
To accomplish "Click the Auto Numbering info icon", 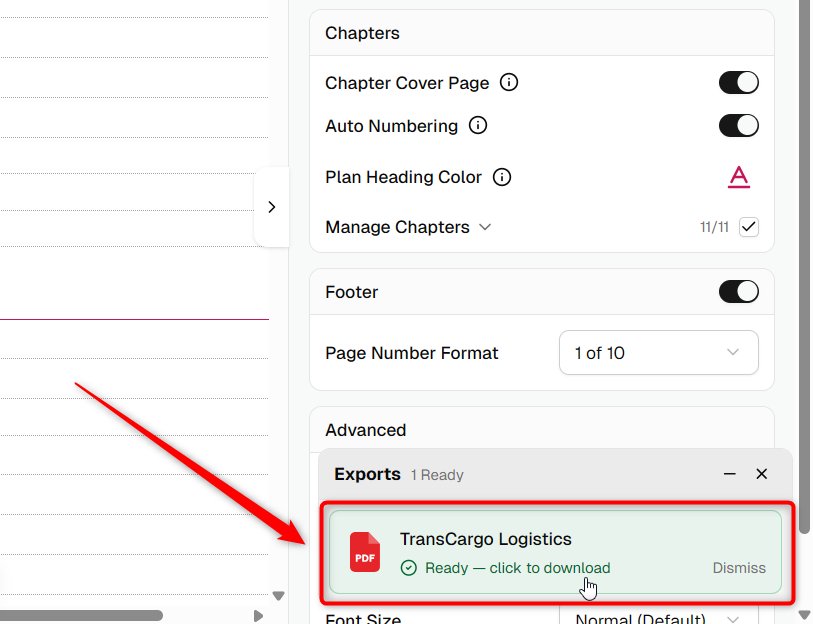I will pyautogui.click(x=478, y=126).
